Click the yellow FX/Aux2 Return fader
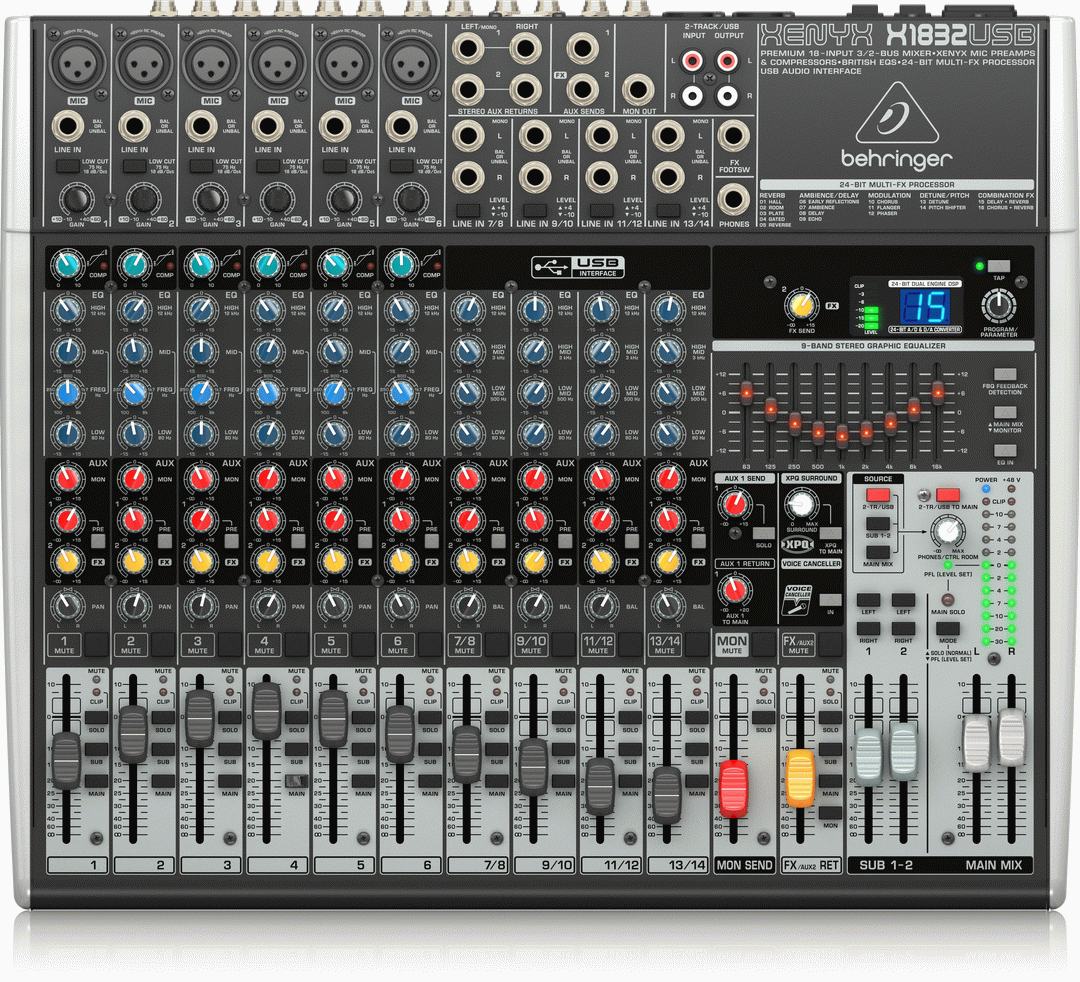The height and width of the screenshot is (982, 1080). [x=800, y=778]
